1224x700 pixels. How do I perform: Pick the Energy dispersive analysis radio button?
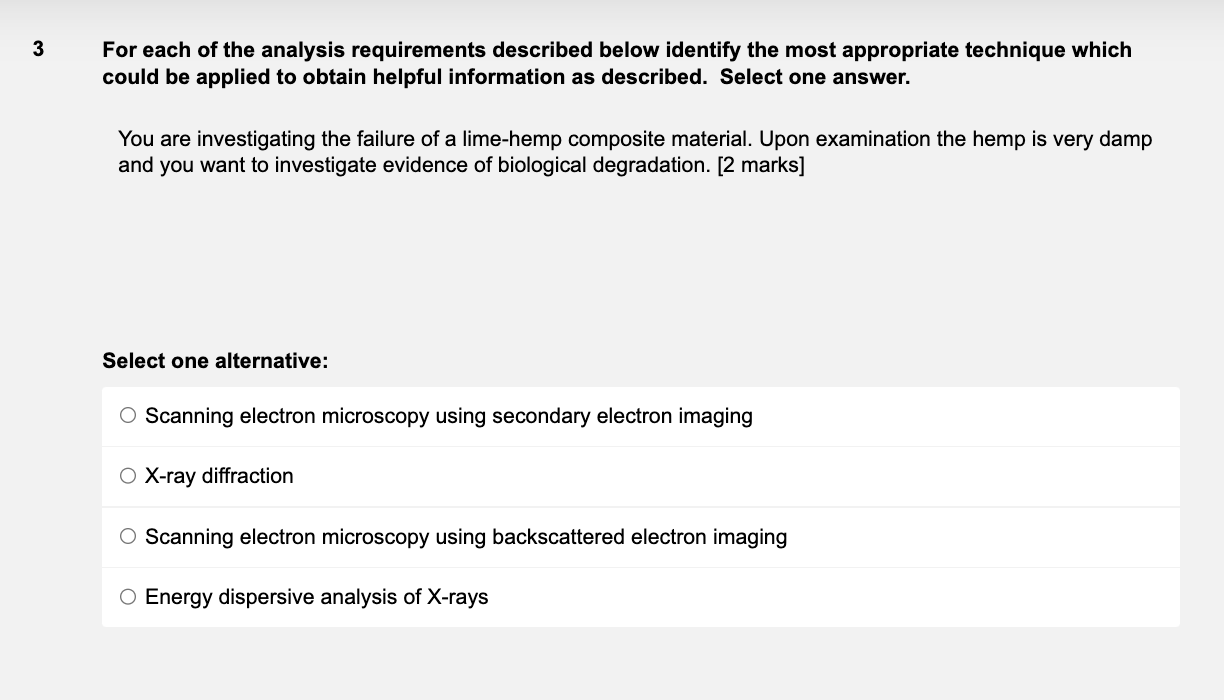point(128,597)
